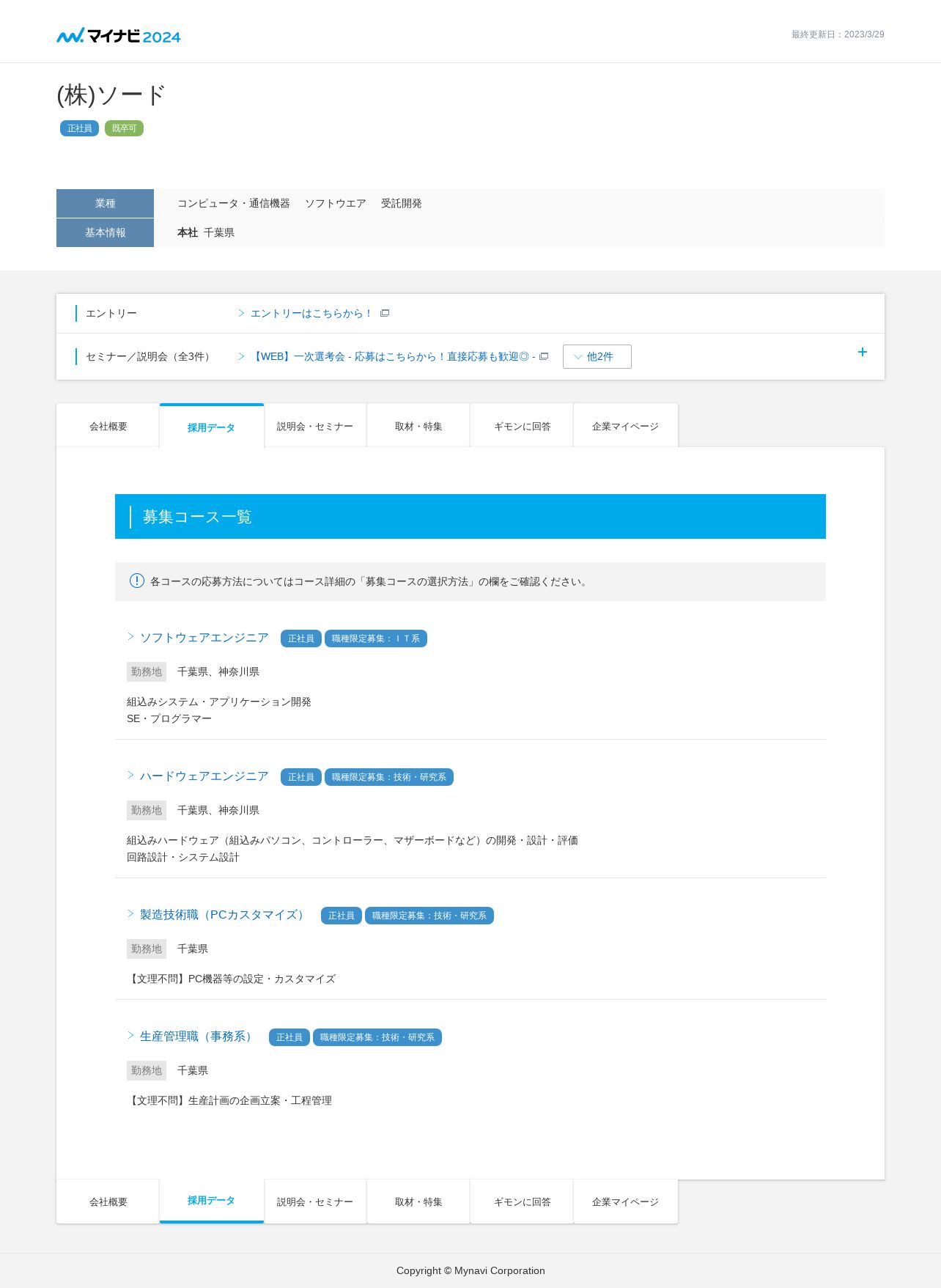Click Copyright © Mynavi Corporation footer

coord(471,1270)
